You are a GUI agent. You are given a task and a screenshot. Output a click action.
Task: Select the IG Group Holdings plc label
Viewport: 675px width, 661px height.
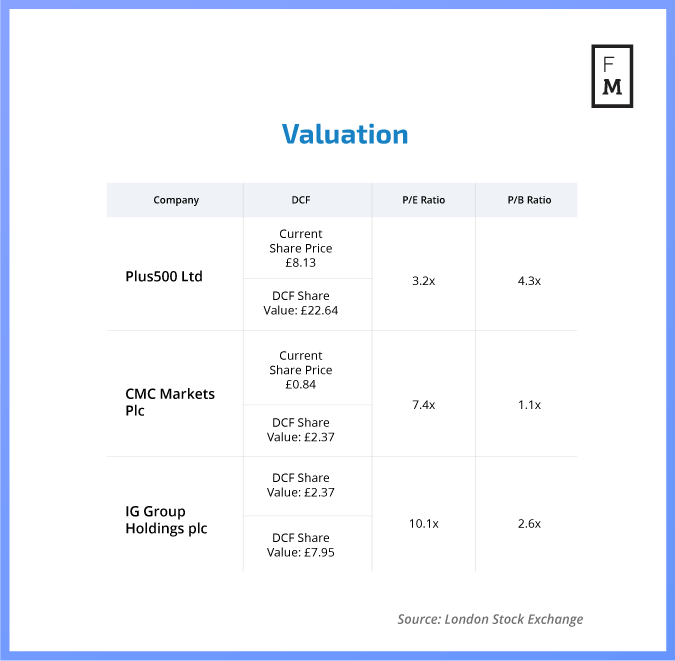[x=166, y=520]
